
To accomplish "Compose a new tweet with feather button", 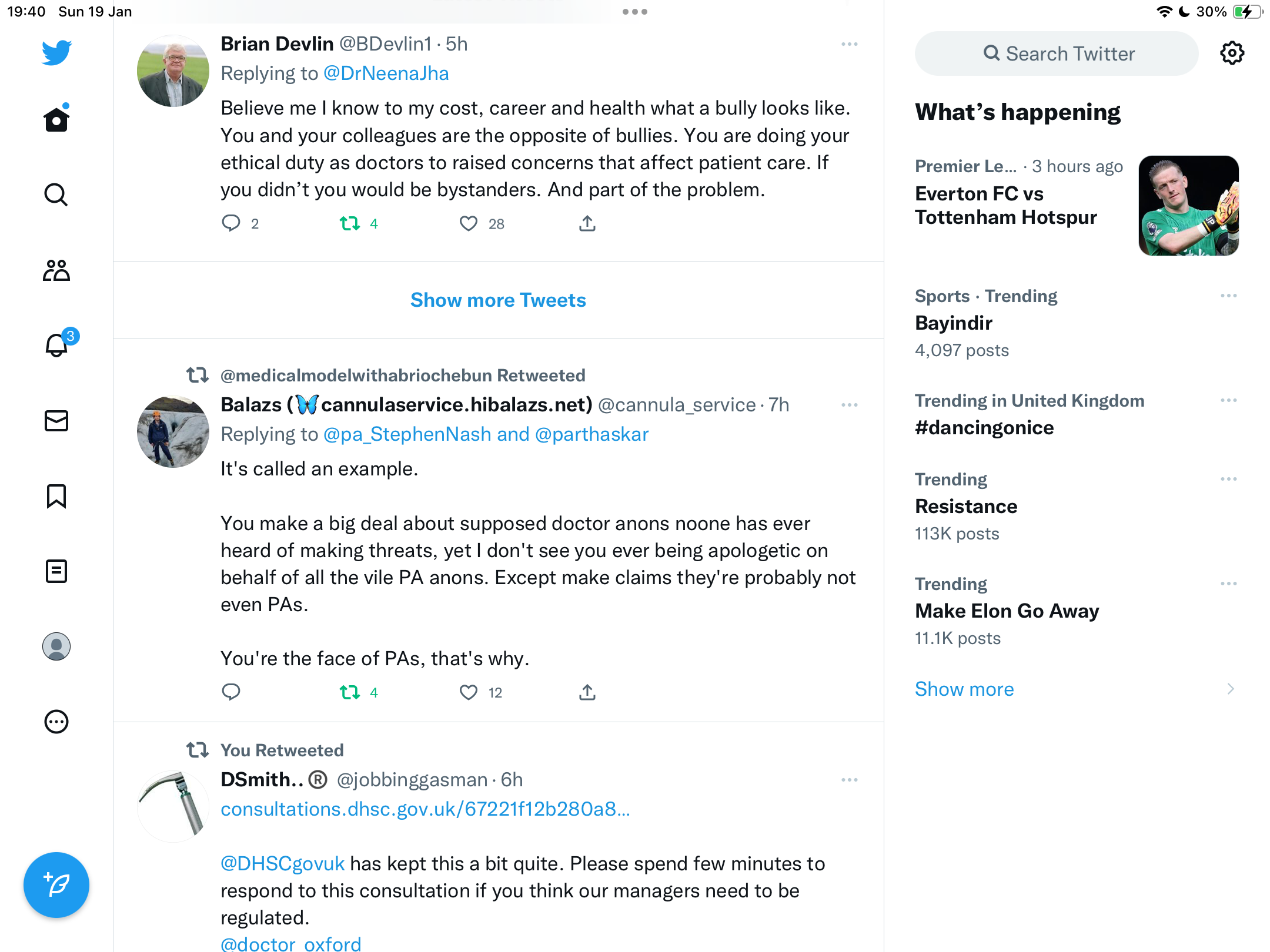I will pos(56,884).
